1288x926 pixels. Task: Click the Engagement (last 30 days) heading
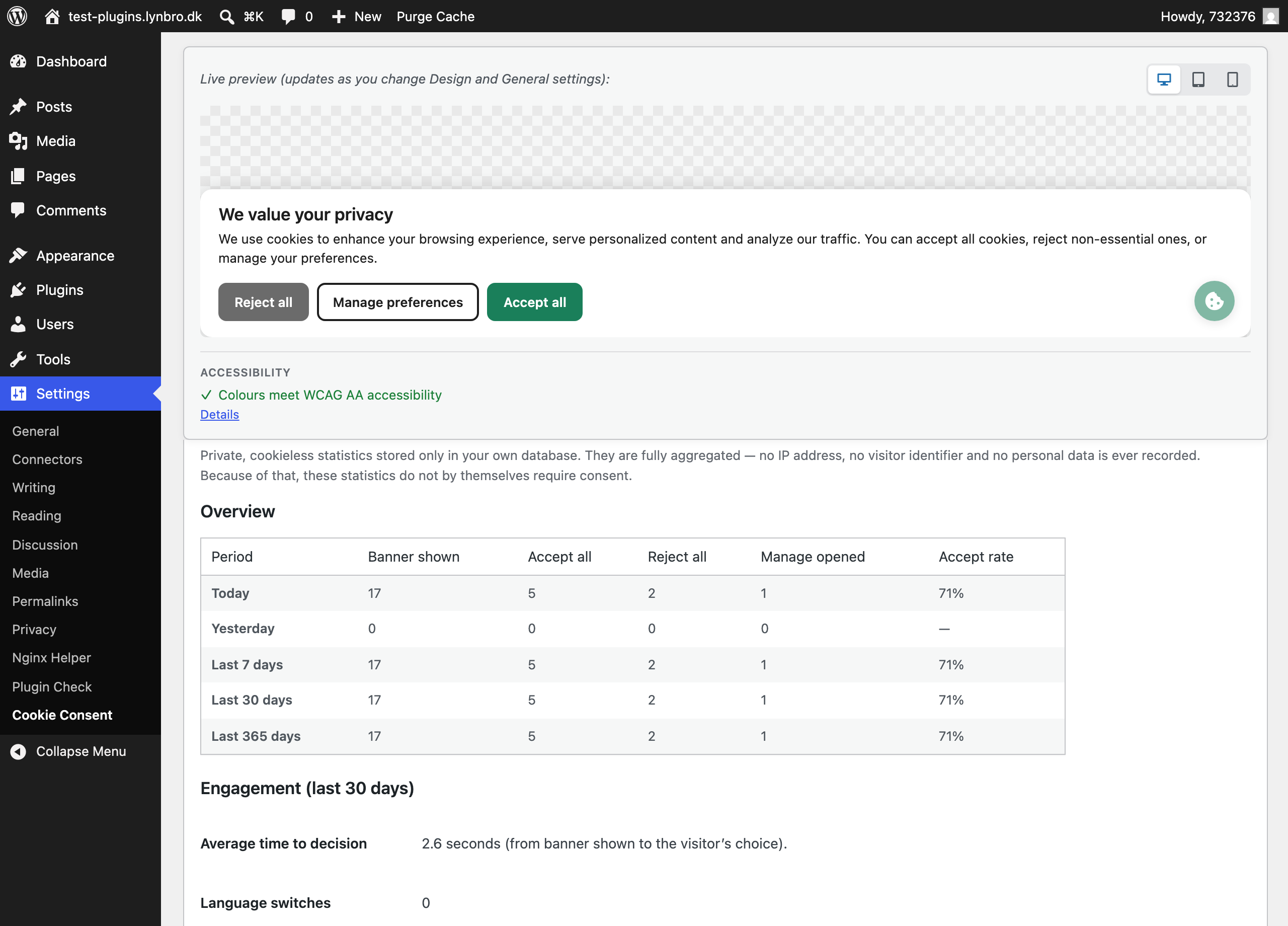coord(307,789)
